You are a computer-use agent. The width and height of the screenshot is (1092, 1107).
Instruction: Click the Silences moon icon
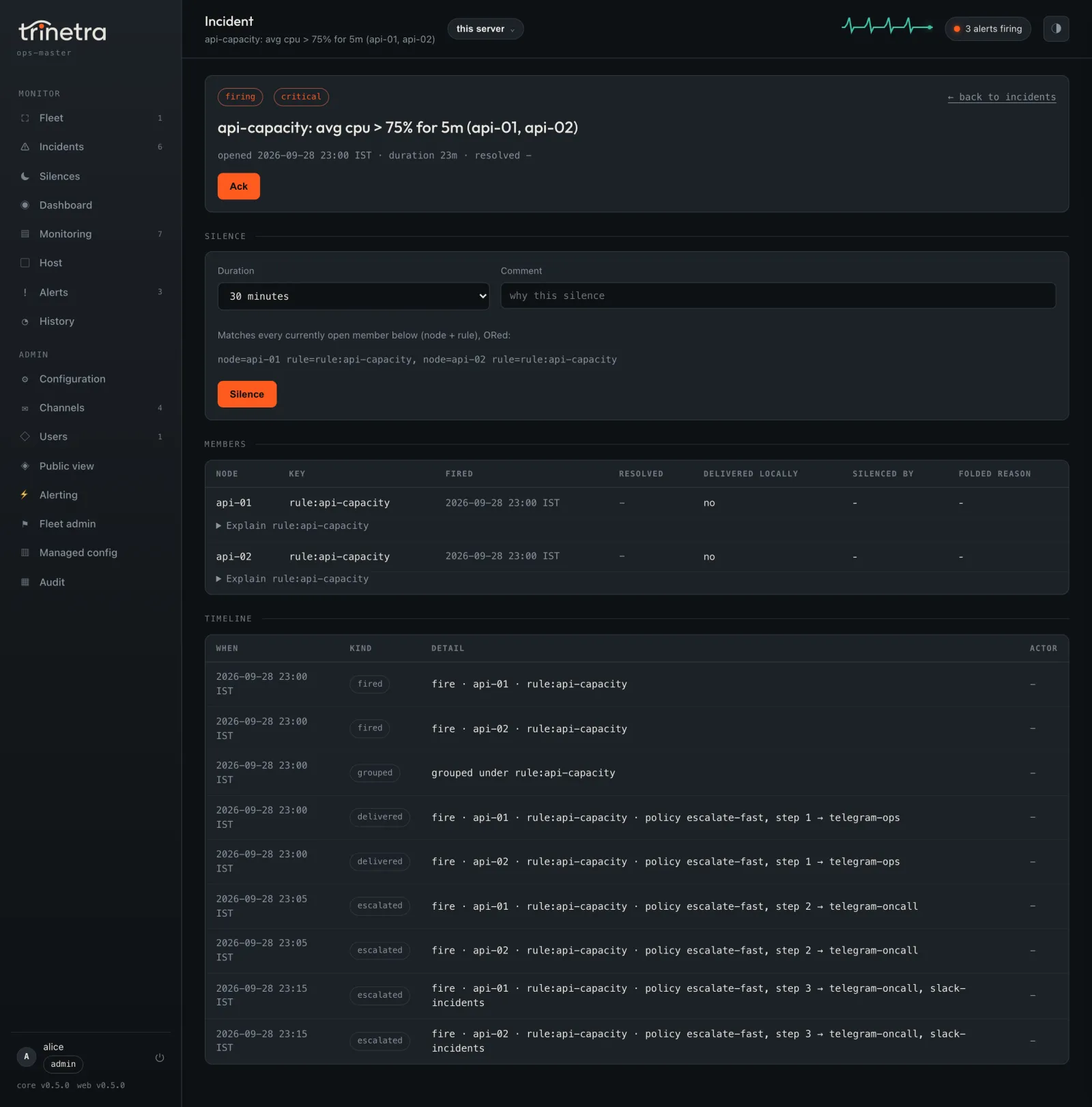click(x=25, y=176)
